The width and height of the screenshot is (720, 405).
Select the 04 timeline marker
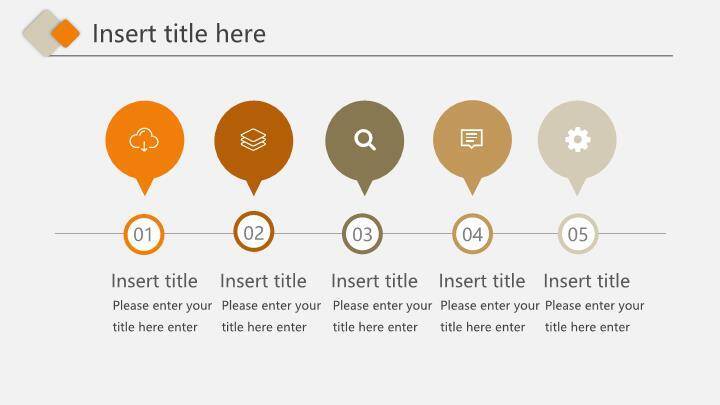pyautogui.click(x=472, y=235)
